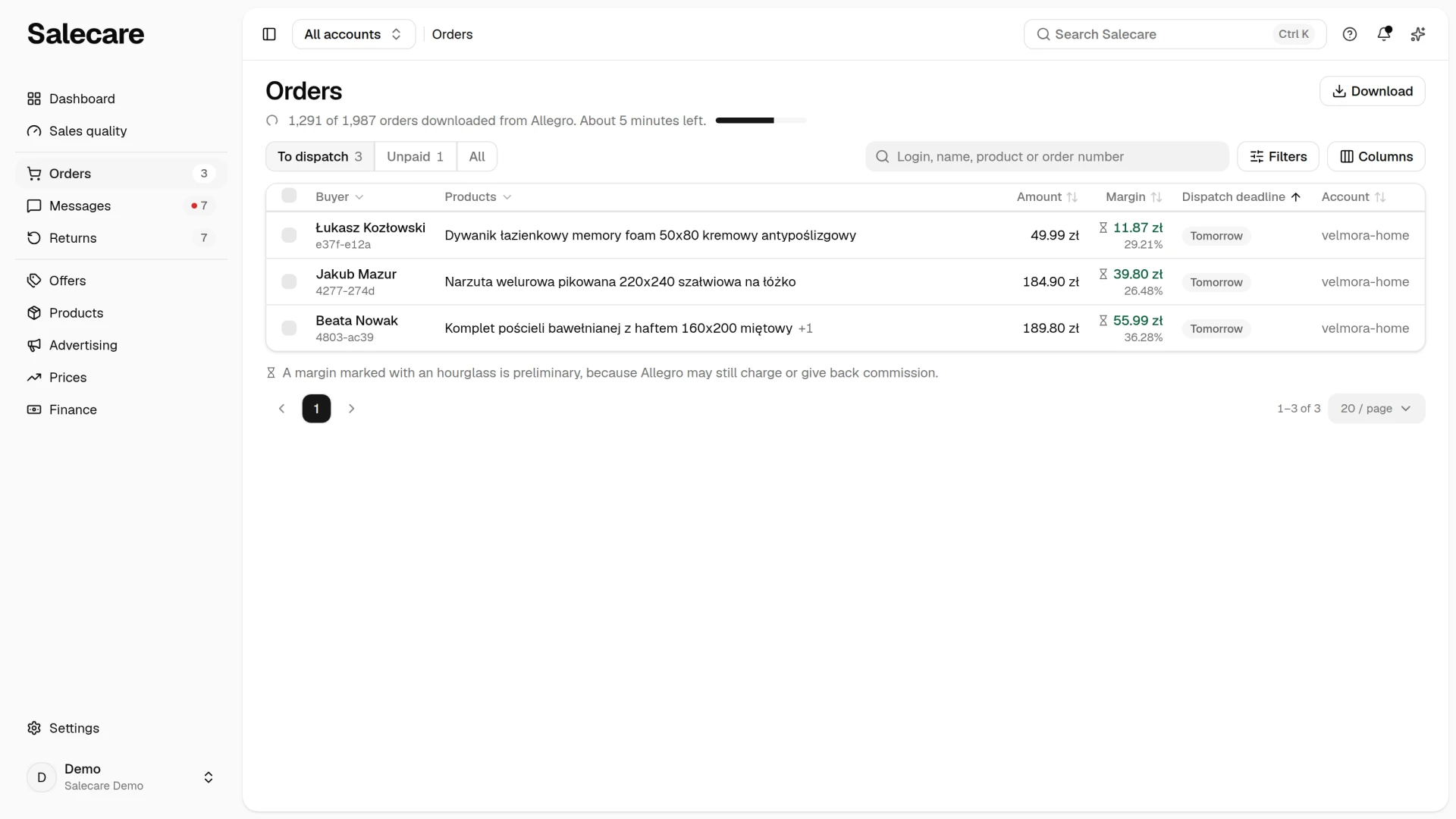The width and height of the screenshot is (1456, 819).
Task: Open Prices in sidebar
Action: (x=121, y=378)
